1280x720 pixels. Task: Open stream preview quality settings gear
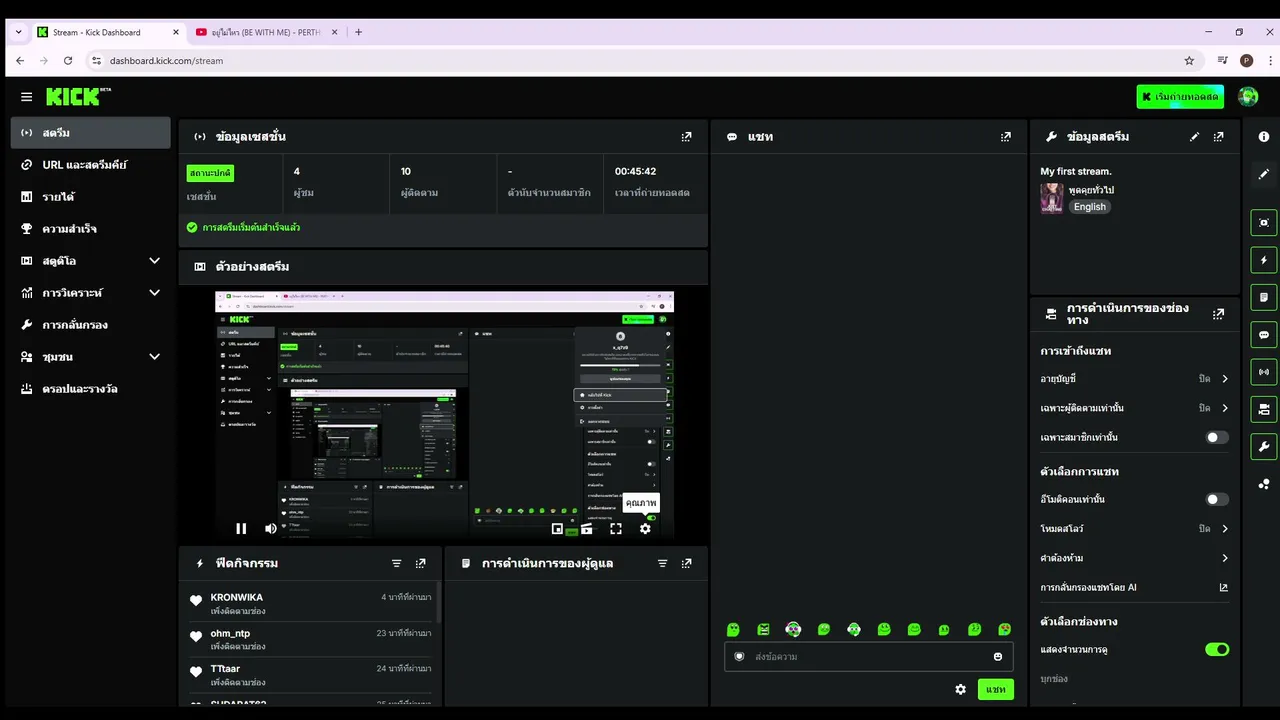645,529
